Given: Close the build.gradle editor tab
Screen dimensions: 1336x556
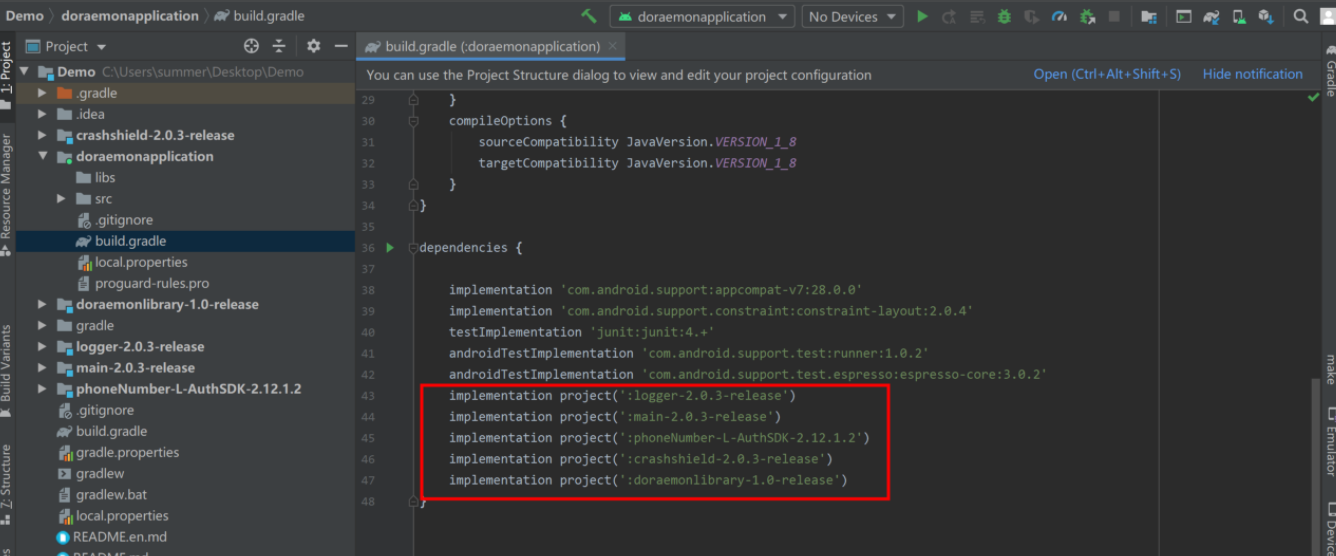Looking at the screenshot, I should (613, 46).
